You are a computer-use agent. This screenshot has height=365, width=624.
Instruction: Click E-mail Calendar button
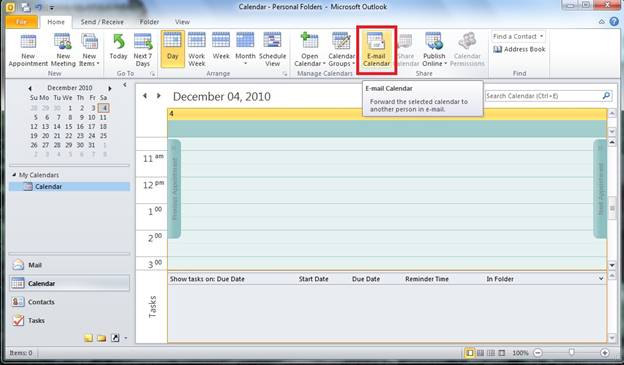click(x=376, y=50)
